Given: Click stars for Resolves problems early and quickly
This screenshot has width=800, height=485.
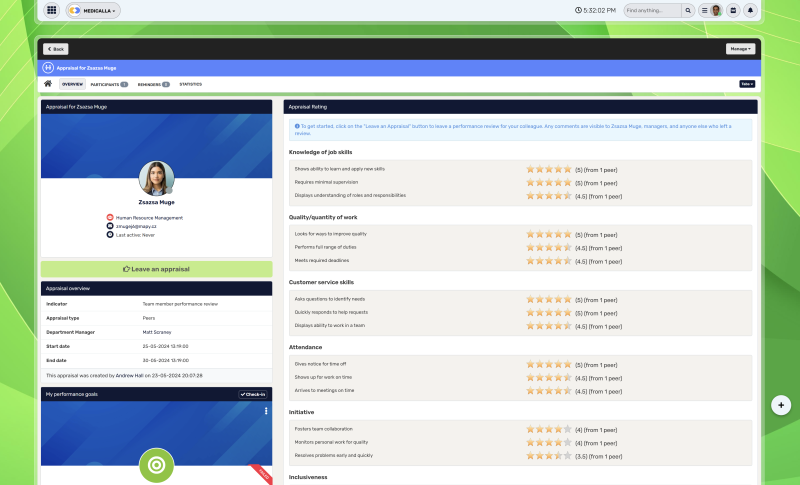Looking at the screenshot, I should (549, 456).
